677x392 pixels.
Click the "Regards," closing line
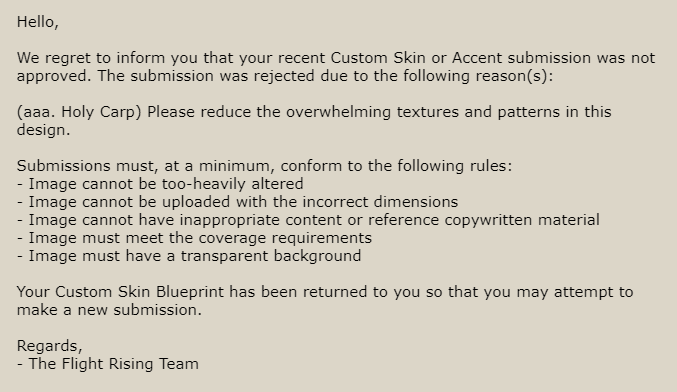[x=50, y=346]
